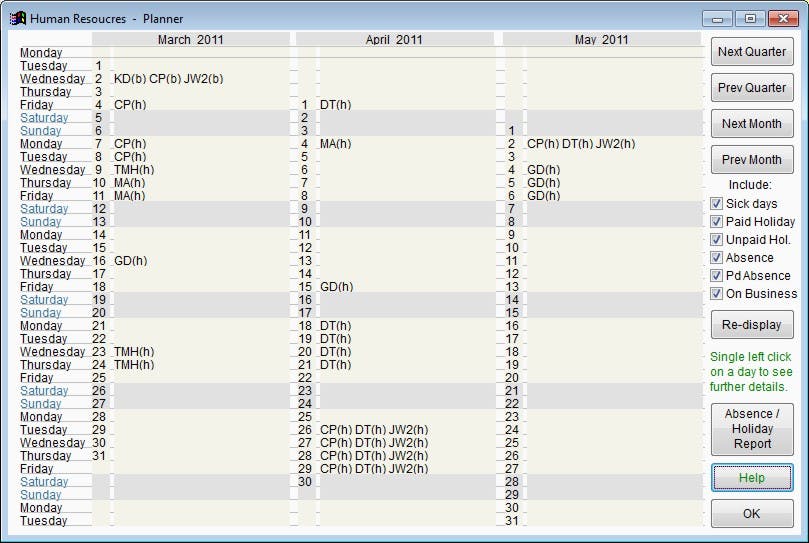809x543 pixels.
Task: Click March 11 MA(h) entry
Action: [130, 196]
